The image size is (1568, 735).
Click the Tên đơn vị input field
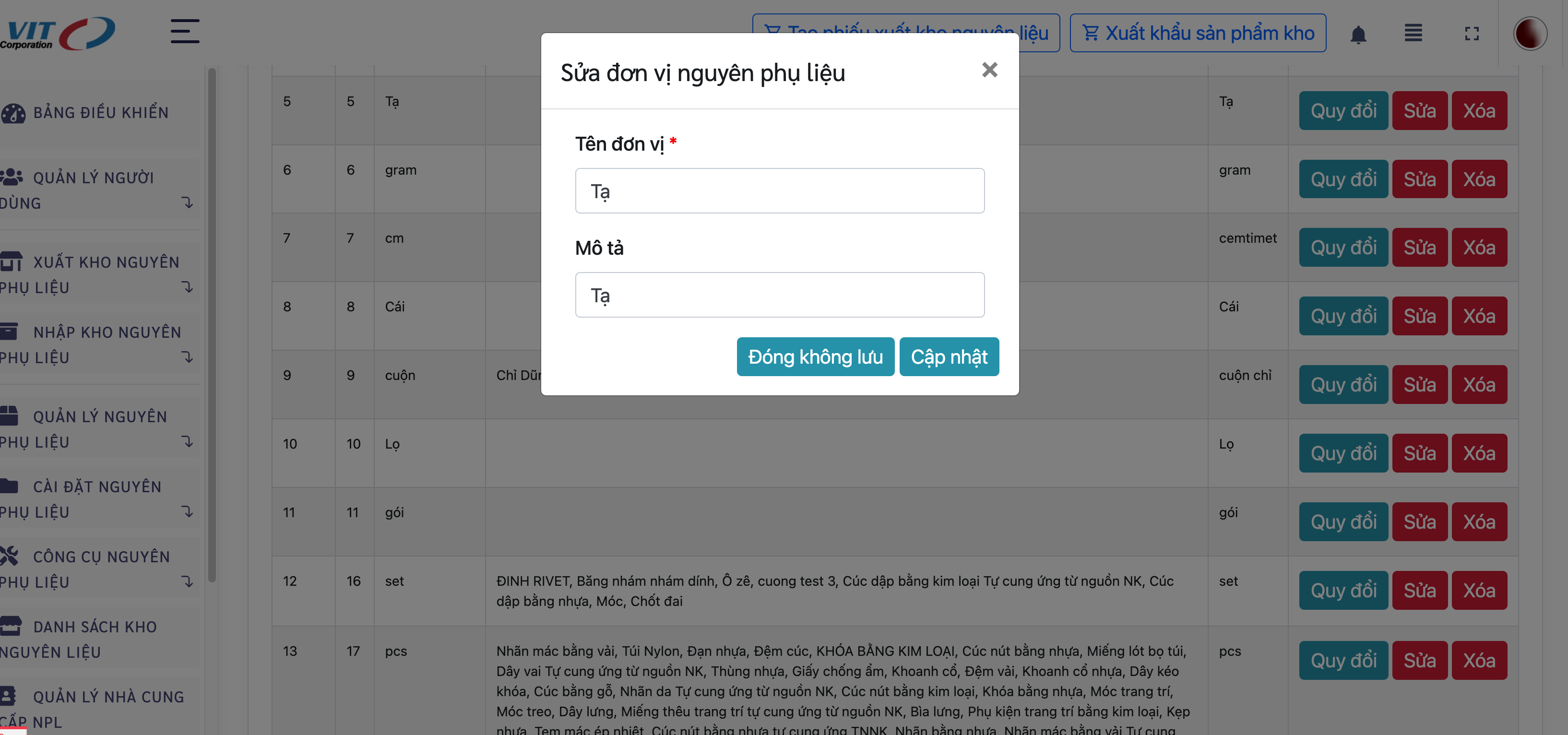(779, 191)
